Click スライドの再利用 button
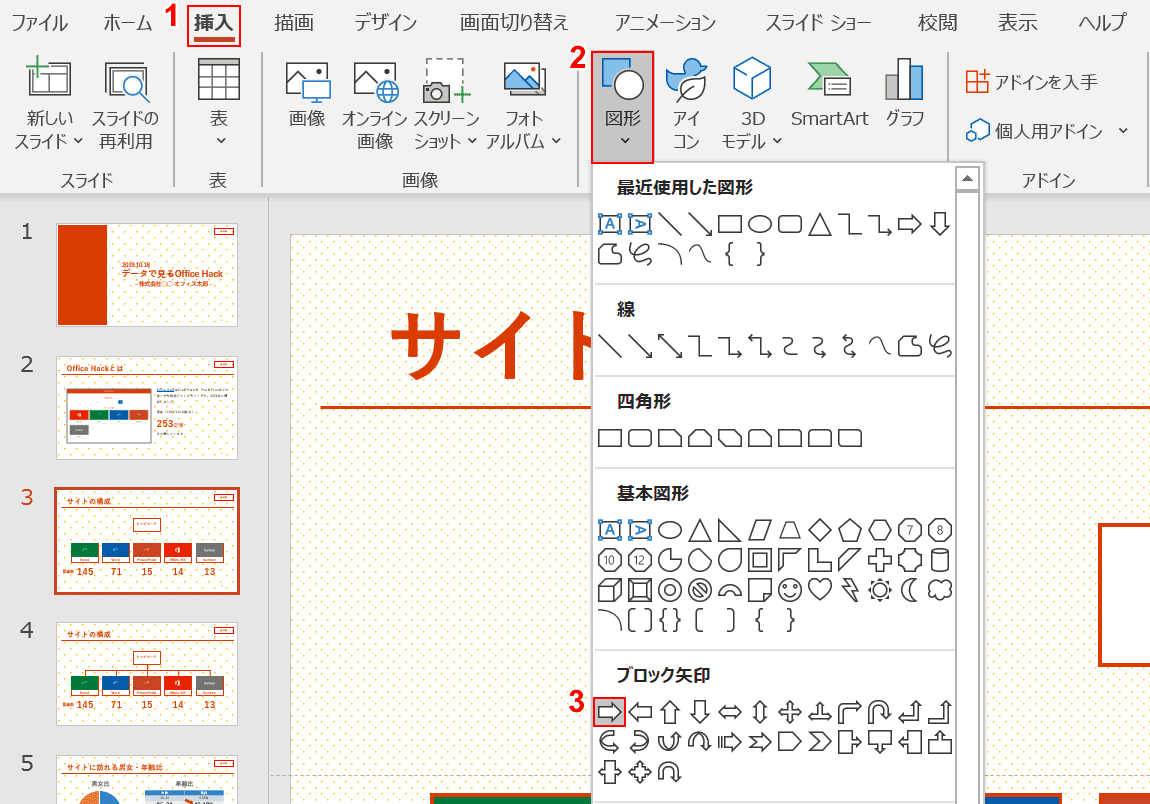The height and width of the screenshot is (804, 1150). coord(125,105)
